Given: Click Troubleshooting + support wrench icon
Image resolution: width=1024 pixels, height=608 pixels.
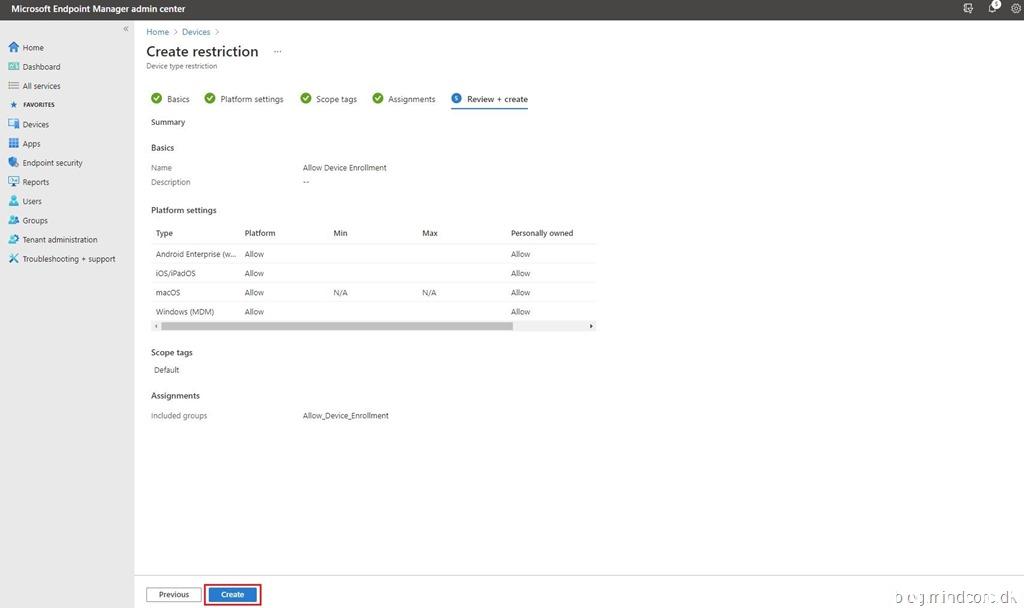Looking at the screenshot, I should 14,259.
